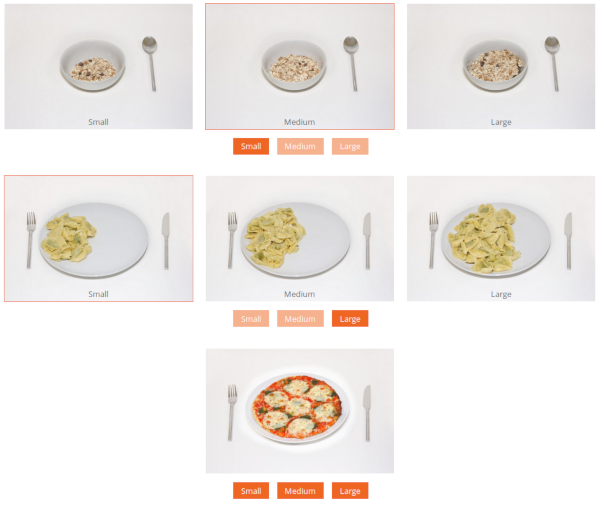Choose the small tortellini plate image
Image resolution: width=600 pixels, height=507 pixels.
99,238
